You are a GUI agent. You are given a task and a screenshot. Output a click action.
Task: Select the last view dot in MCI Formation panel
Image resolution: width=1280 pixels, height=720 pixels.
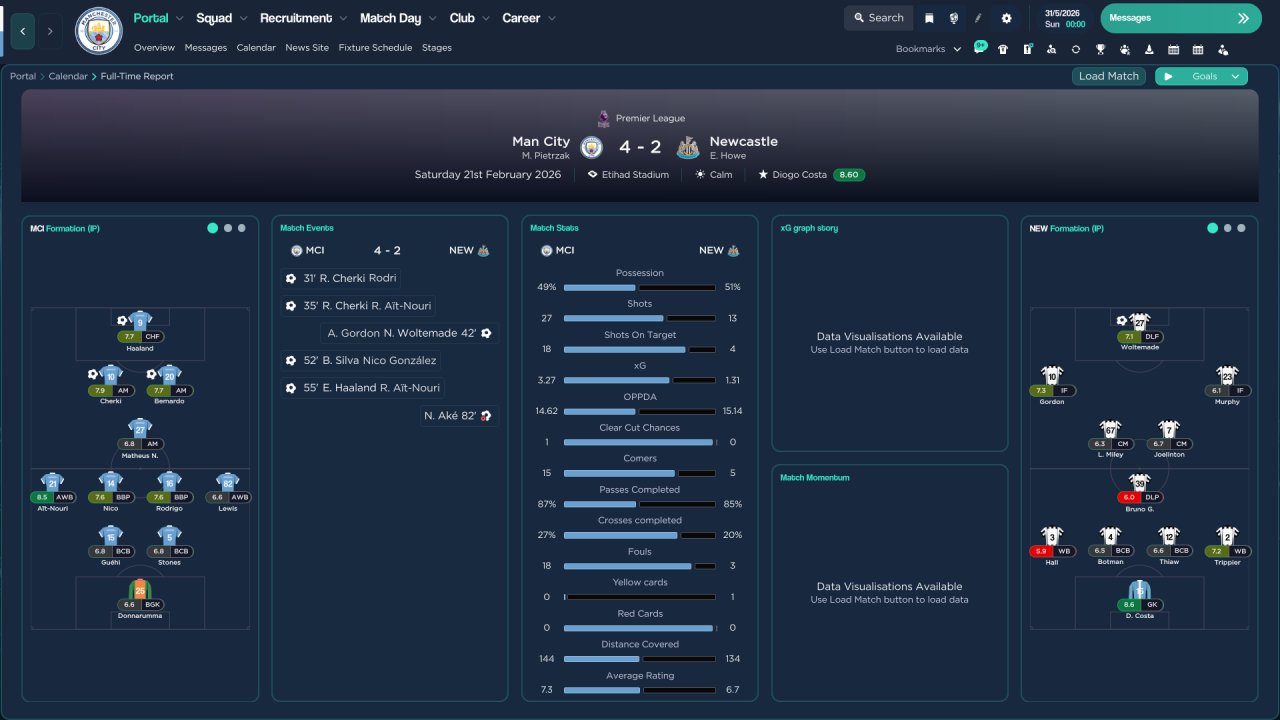tap(242, 228)
